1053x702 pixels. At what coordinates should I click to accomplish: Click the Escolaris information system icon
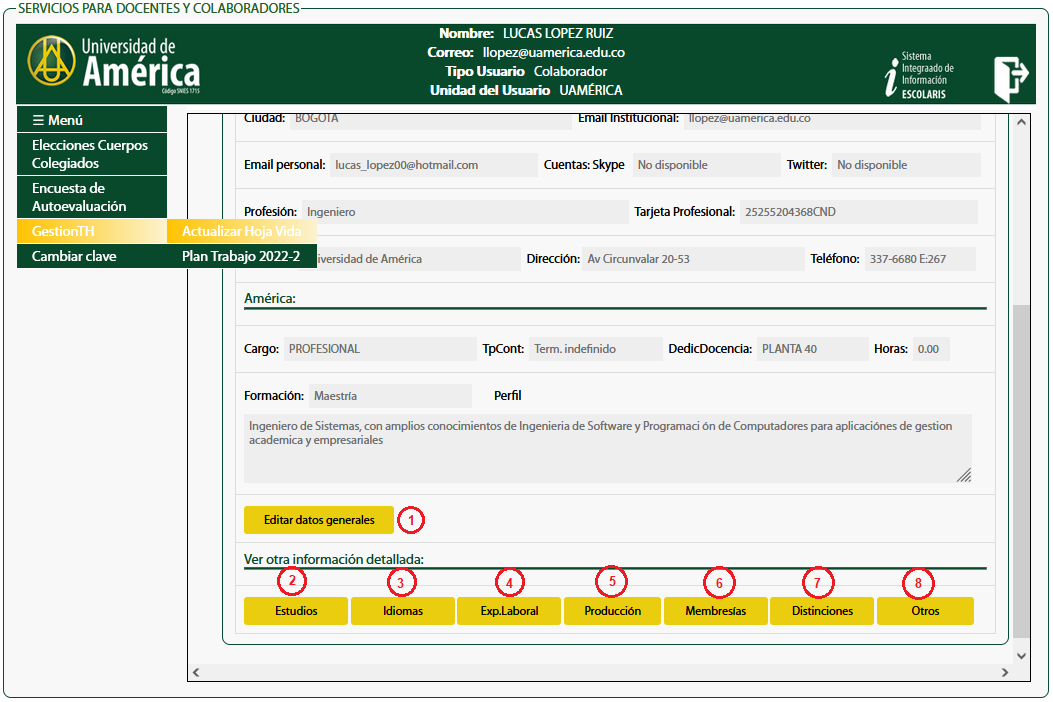[x=919, y=75]
